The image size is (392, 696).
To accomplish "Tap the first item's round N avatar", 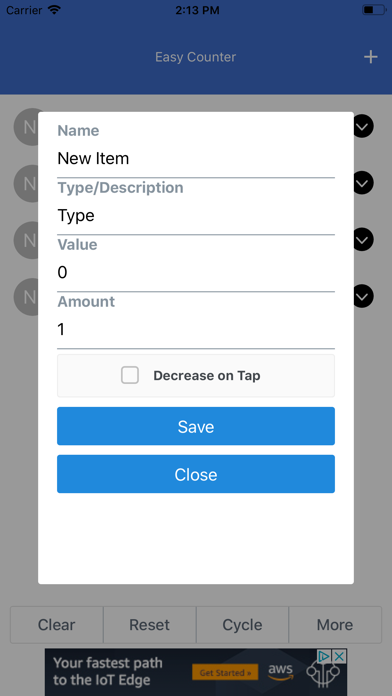I will 27,127.
